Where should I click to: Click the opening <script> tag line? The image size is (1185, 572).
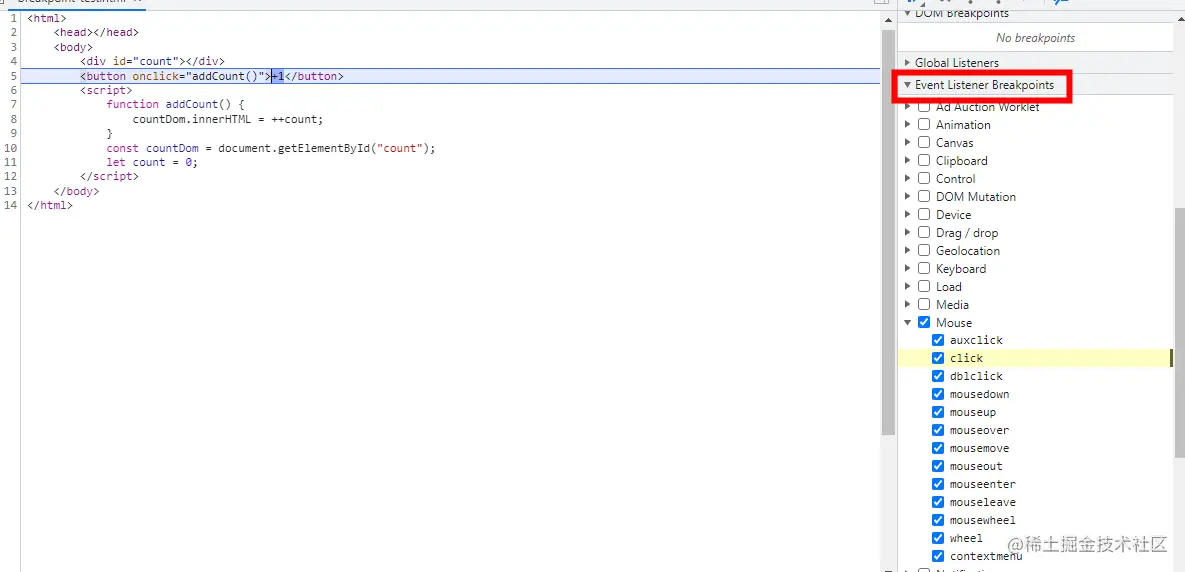pyautogui.click(x=107, y=90)
